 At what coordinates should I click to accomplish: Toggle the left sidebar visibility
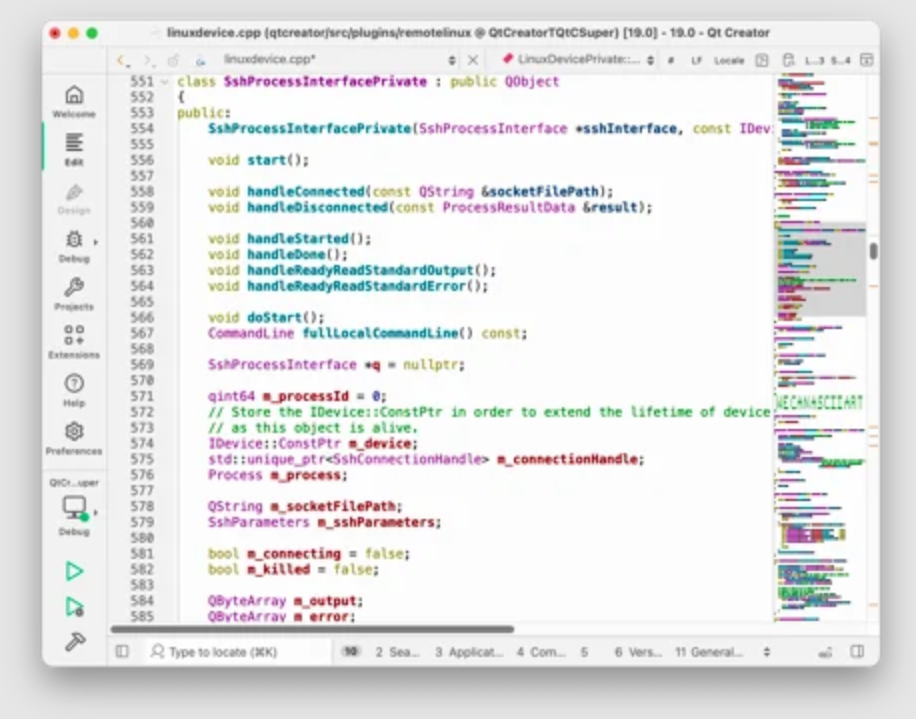(x=122, y=652)
